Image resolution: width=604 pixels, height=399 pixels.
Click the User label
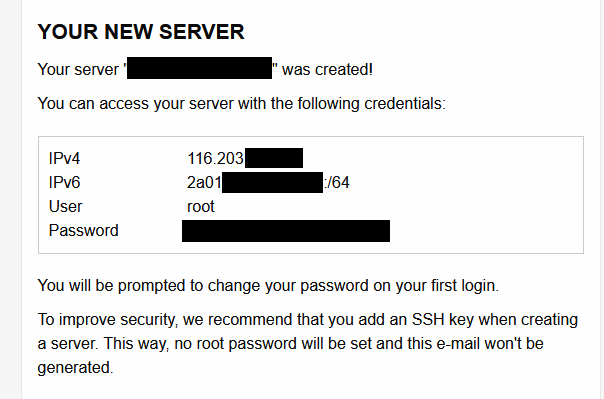tap(65, 206)
